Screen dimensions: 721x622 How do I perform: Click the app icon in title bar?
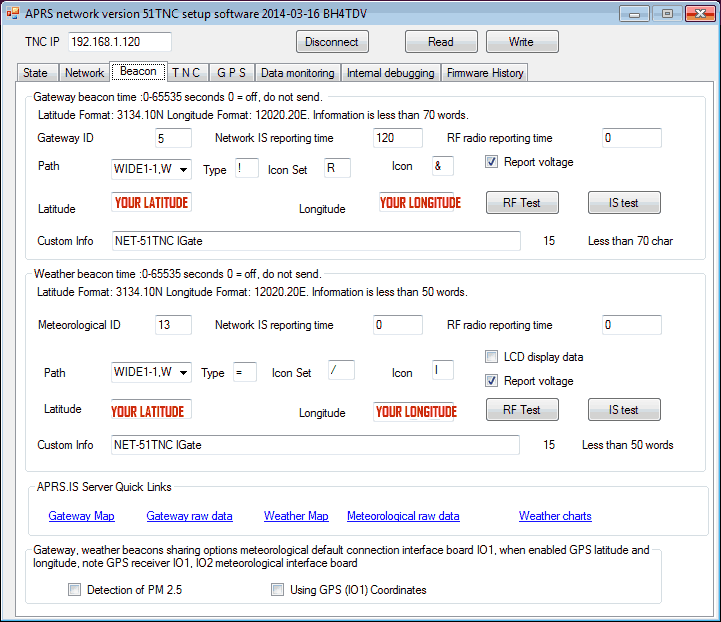pyautogui.click(x=13, y=13)
